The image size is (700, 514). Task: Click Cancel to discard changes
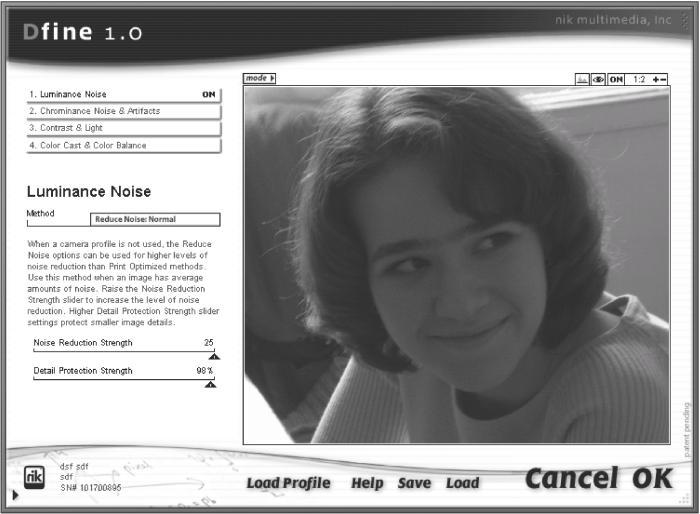click(x=572, y=478)
